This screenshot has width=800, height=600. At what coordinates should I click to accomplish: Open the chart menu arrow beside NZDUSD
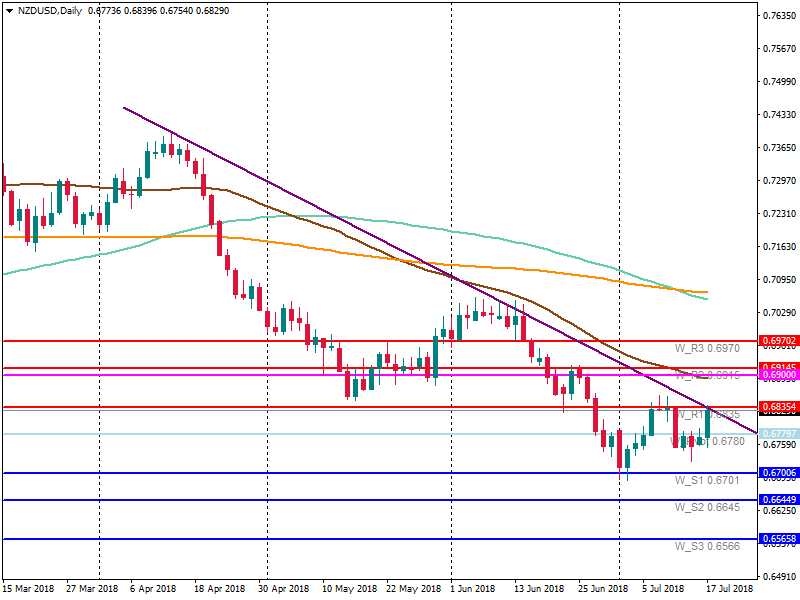point(9,11)
